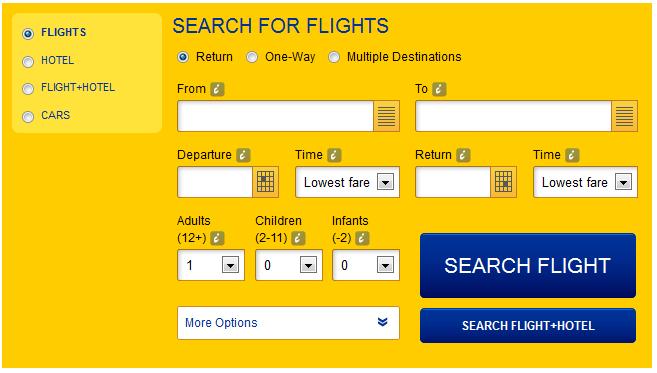Open the Adults count dropdown
657x373 pixels.
coord(211,265)
